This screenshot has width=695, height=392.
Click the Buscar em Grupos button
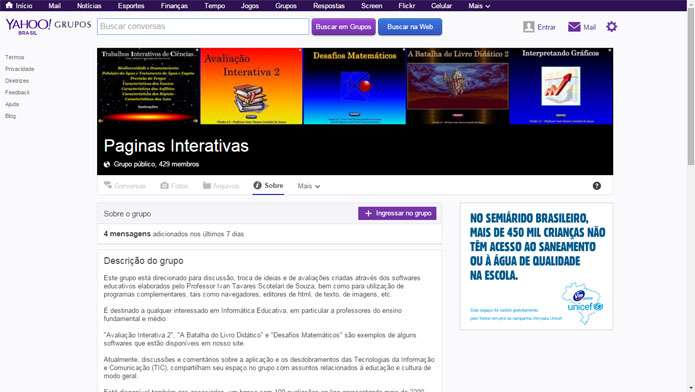[x=344, y=27]
